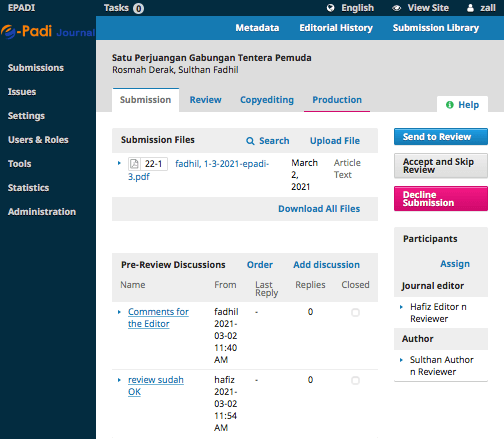Click the user profile icon beside zall
504x439 pixels.
click(470, 8)
